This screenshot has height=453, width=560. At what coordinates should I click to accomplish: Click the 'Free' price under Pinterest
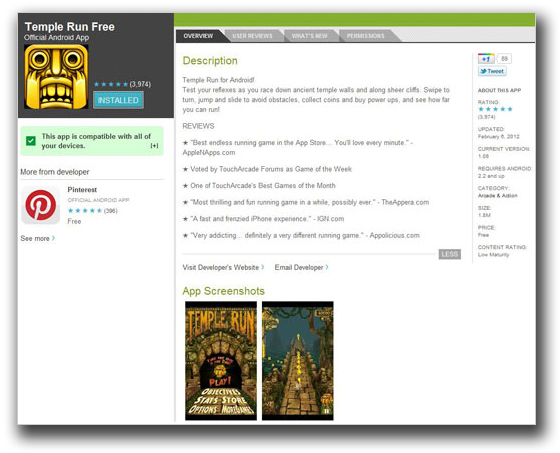(x=74, y=221)
